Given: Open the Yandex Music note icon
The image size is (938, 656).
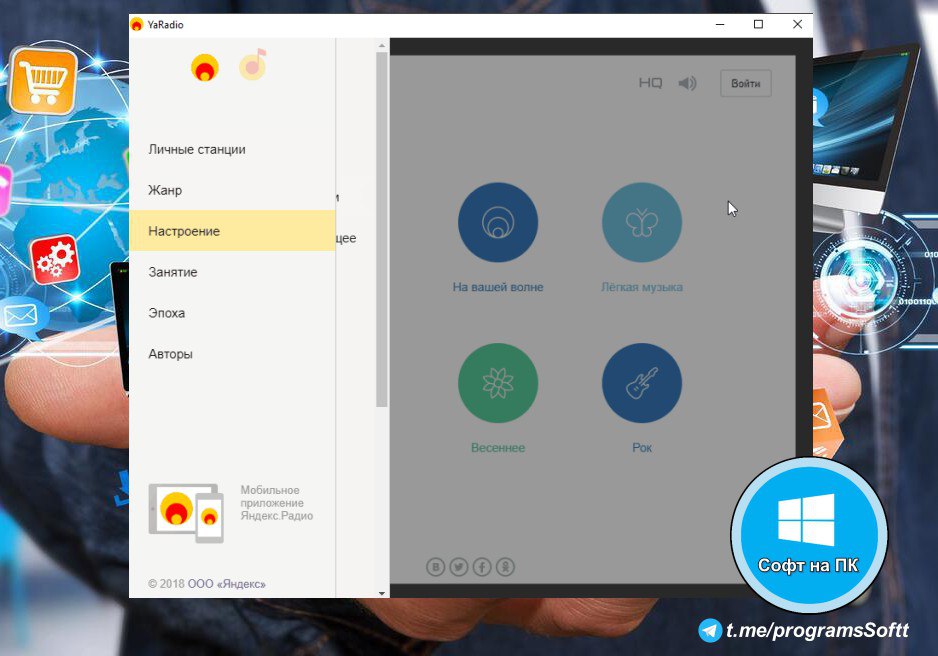Looking at the screenshot, I should click(253, 66).
